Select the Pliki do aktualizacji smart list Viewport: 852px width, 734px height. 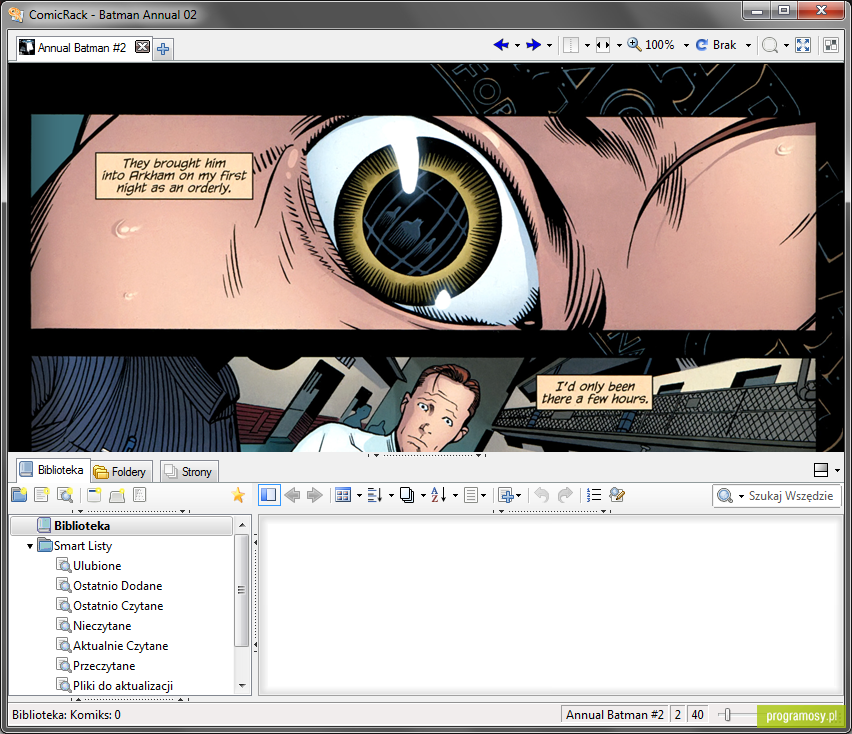pos(123,686)
